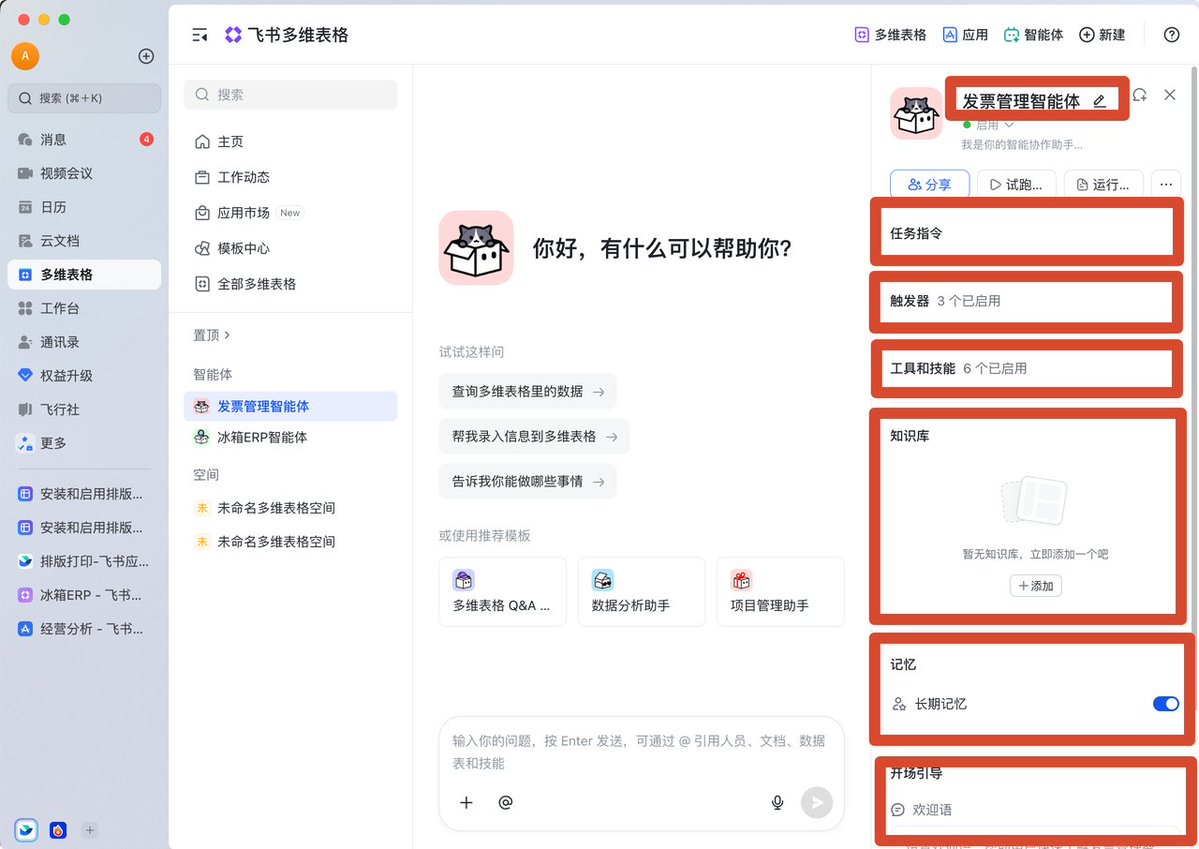Expand the 置顶 section
1199x849 pixels.
point(212,335)
